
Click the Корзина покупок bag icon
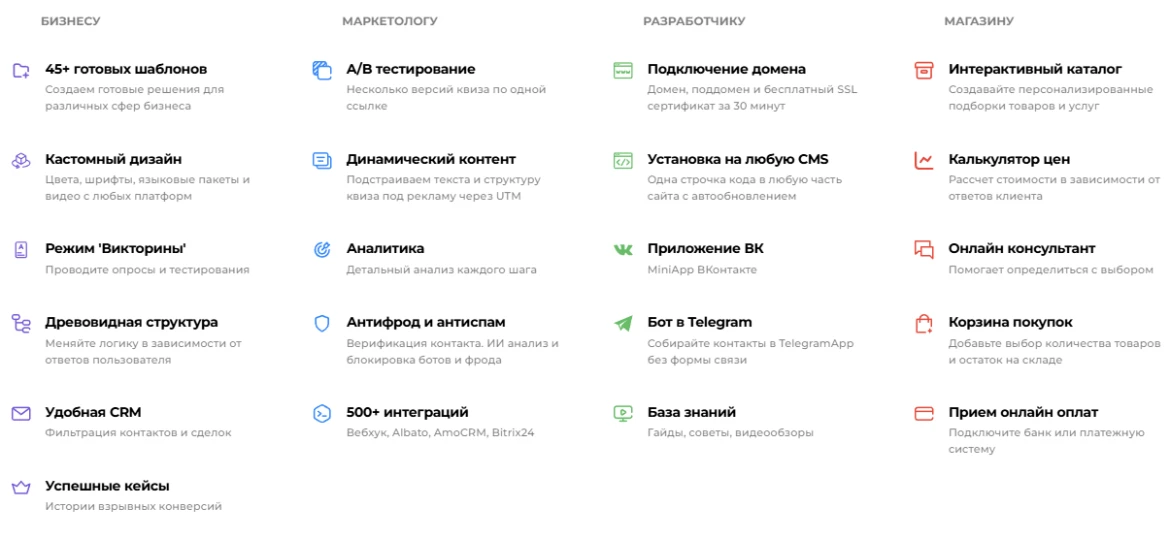click(x=924, y=323)
